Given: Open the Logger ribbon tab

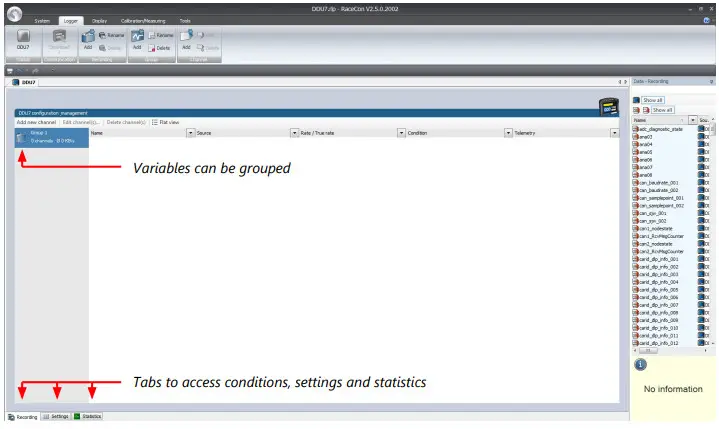Looking at the screenshot, I should pyautogui.click(x=71, y=21).
